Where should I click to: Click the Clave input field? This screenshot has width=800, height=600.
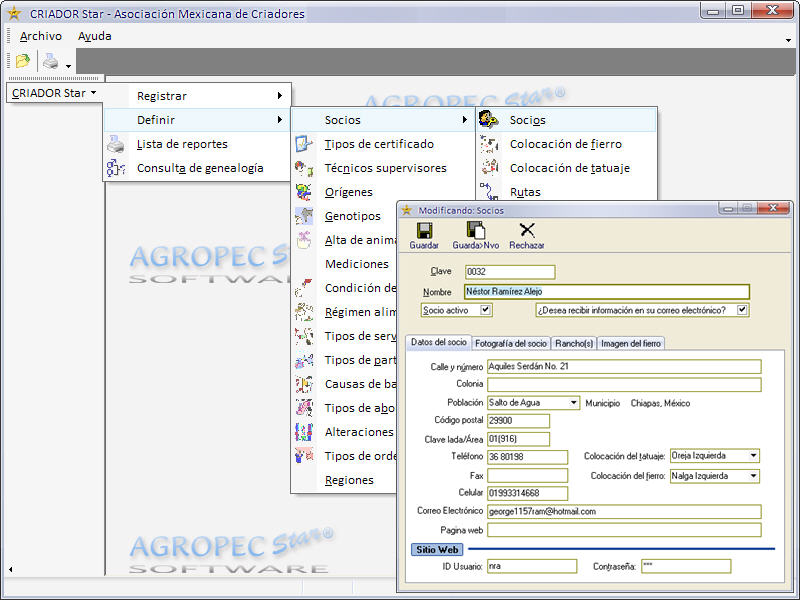(510, 271)
